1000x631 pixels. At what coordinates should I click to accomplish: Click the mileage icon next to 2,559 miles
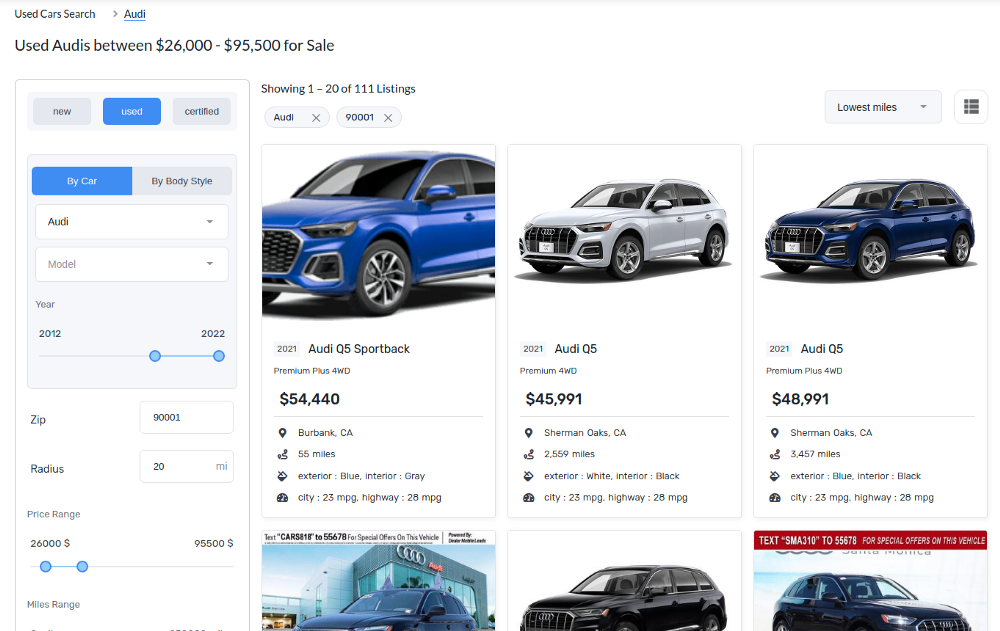pos(528,453)
